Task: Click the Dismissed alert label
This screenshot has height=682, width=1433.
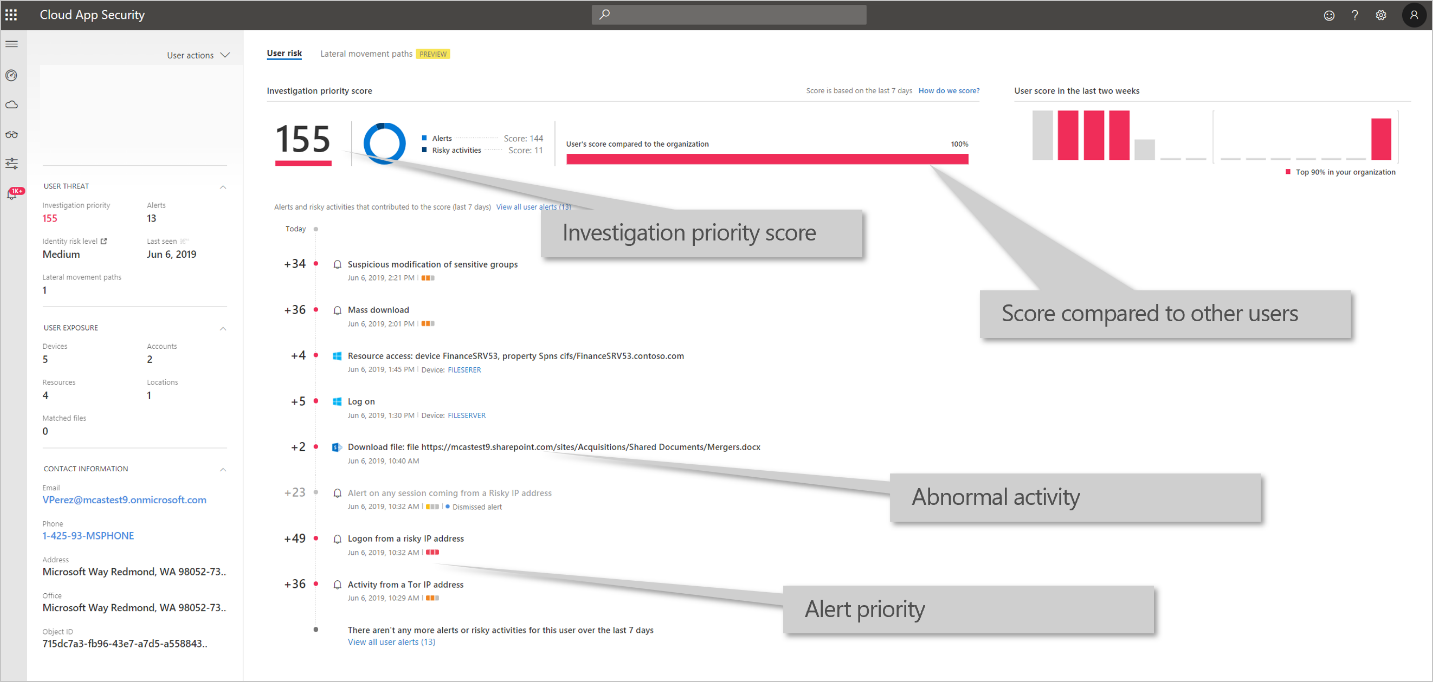Action: click(476, 507)
